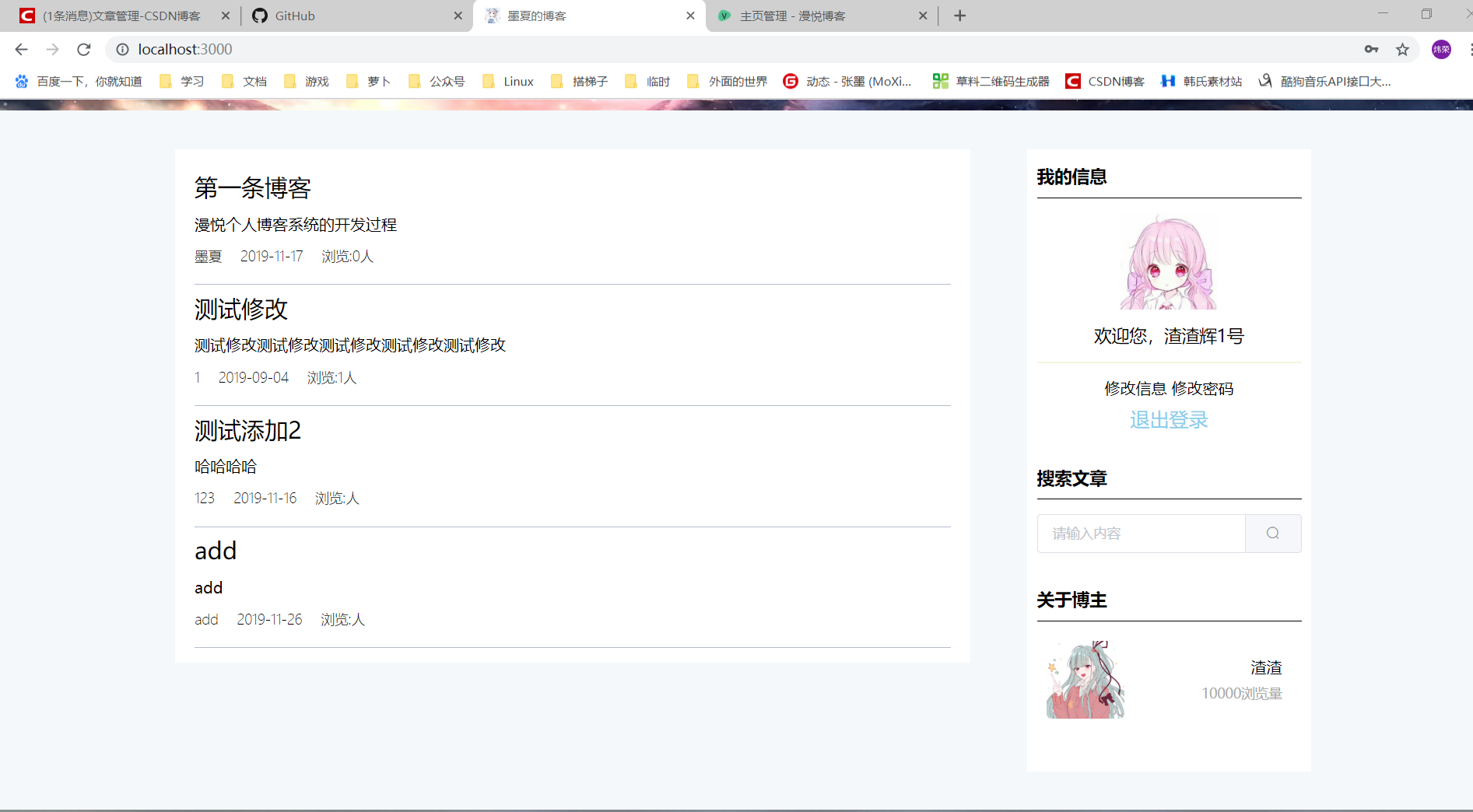Click the search magnifier button beside 搜索文章 input
This screenshot has height=812, width=1473.
[x=1272, y=534]
